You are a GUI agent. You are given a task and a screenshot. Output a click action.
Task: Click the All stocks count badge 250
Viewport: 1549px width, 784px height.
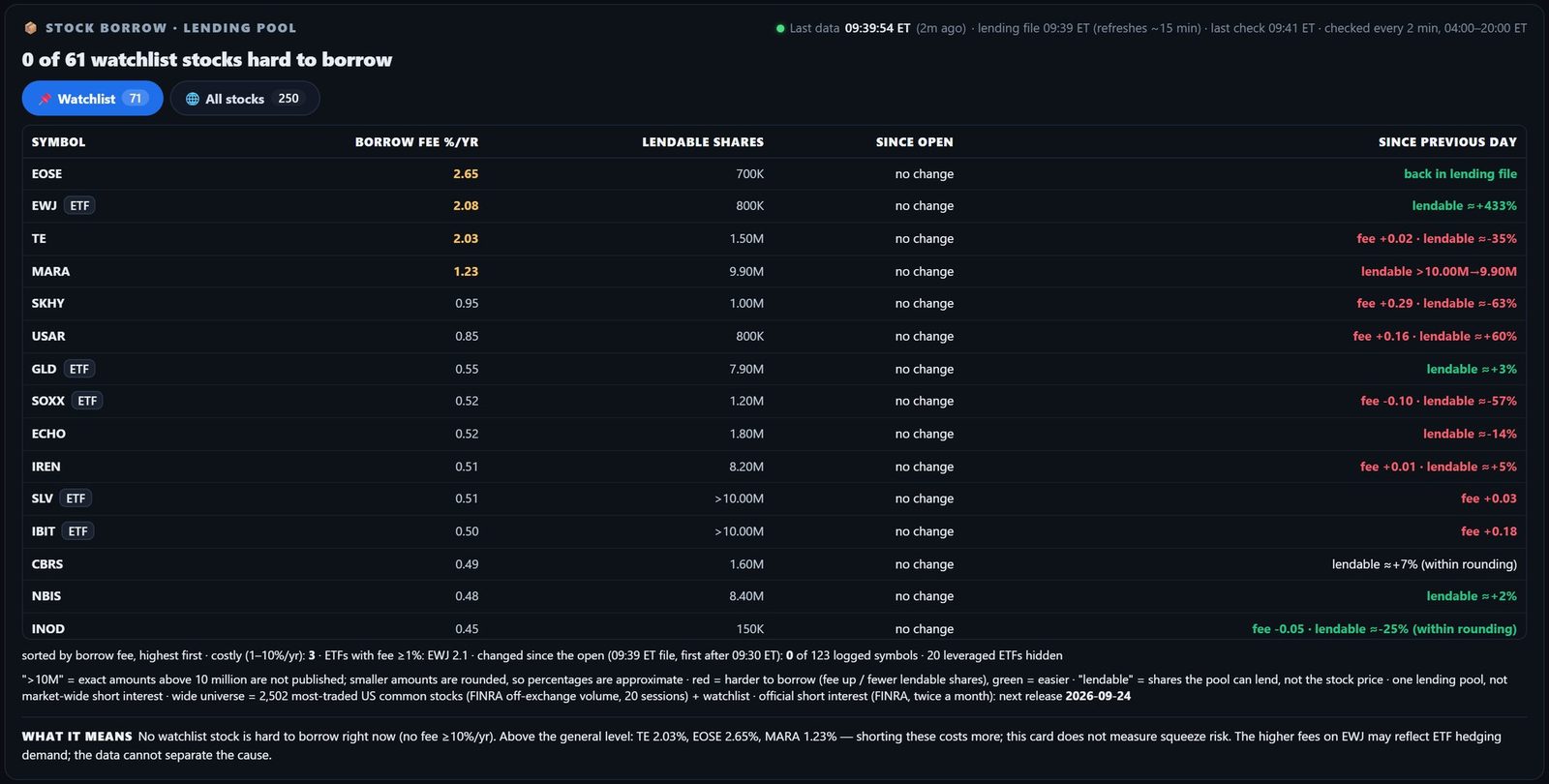pos(289,99)
